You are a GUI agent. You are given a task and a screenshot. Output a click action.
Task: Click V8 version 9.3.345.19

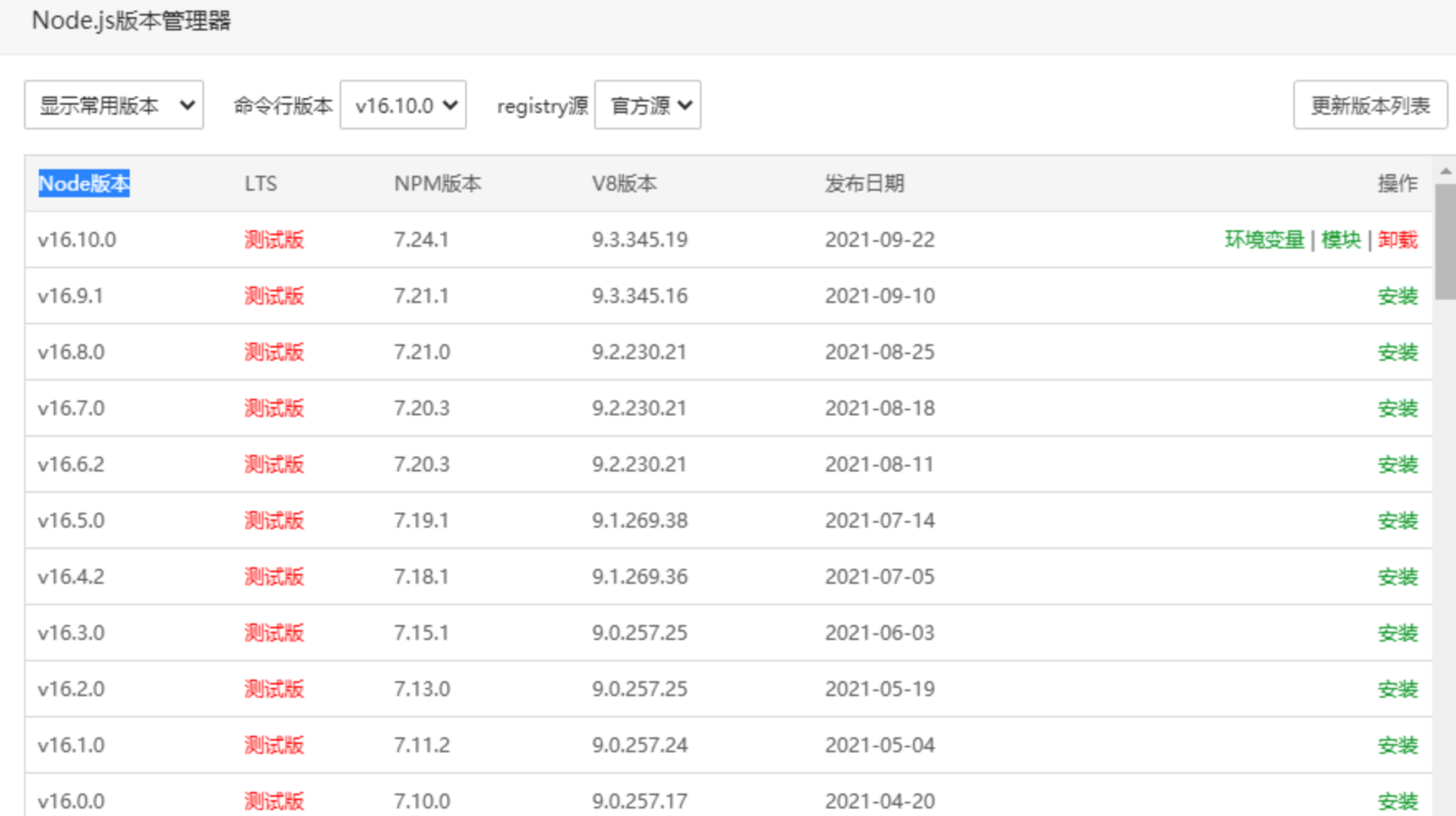pyautogui.click(x=640, y=240)
